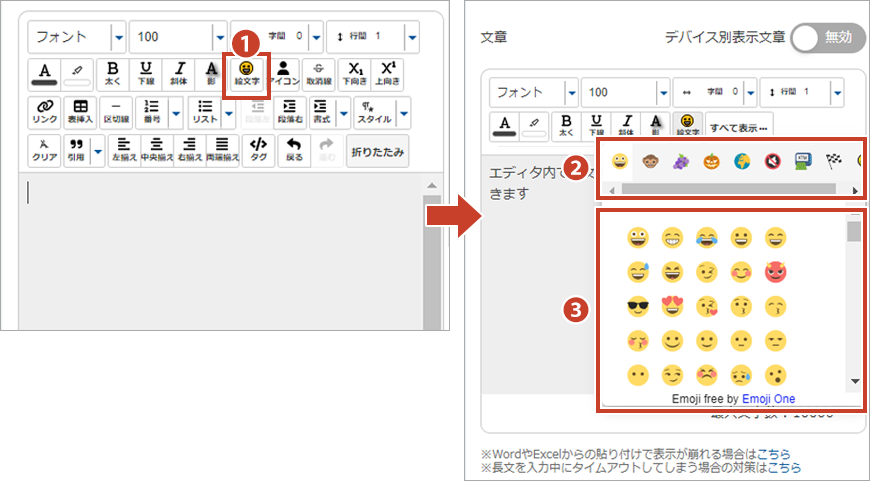Click the 折りたたみ collapse button

377,151
